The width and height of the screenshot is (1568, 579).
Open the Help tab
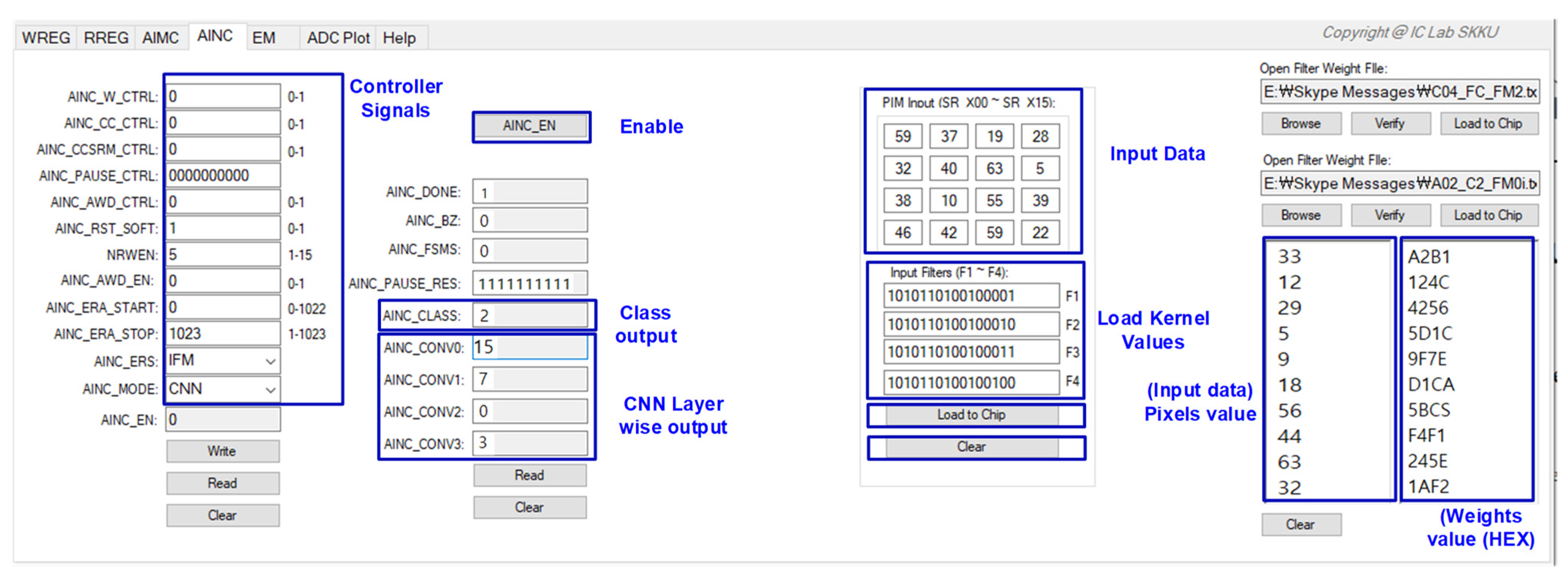point(399,38)
